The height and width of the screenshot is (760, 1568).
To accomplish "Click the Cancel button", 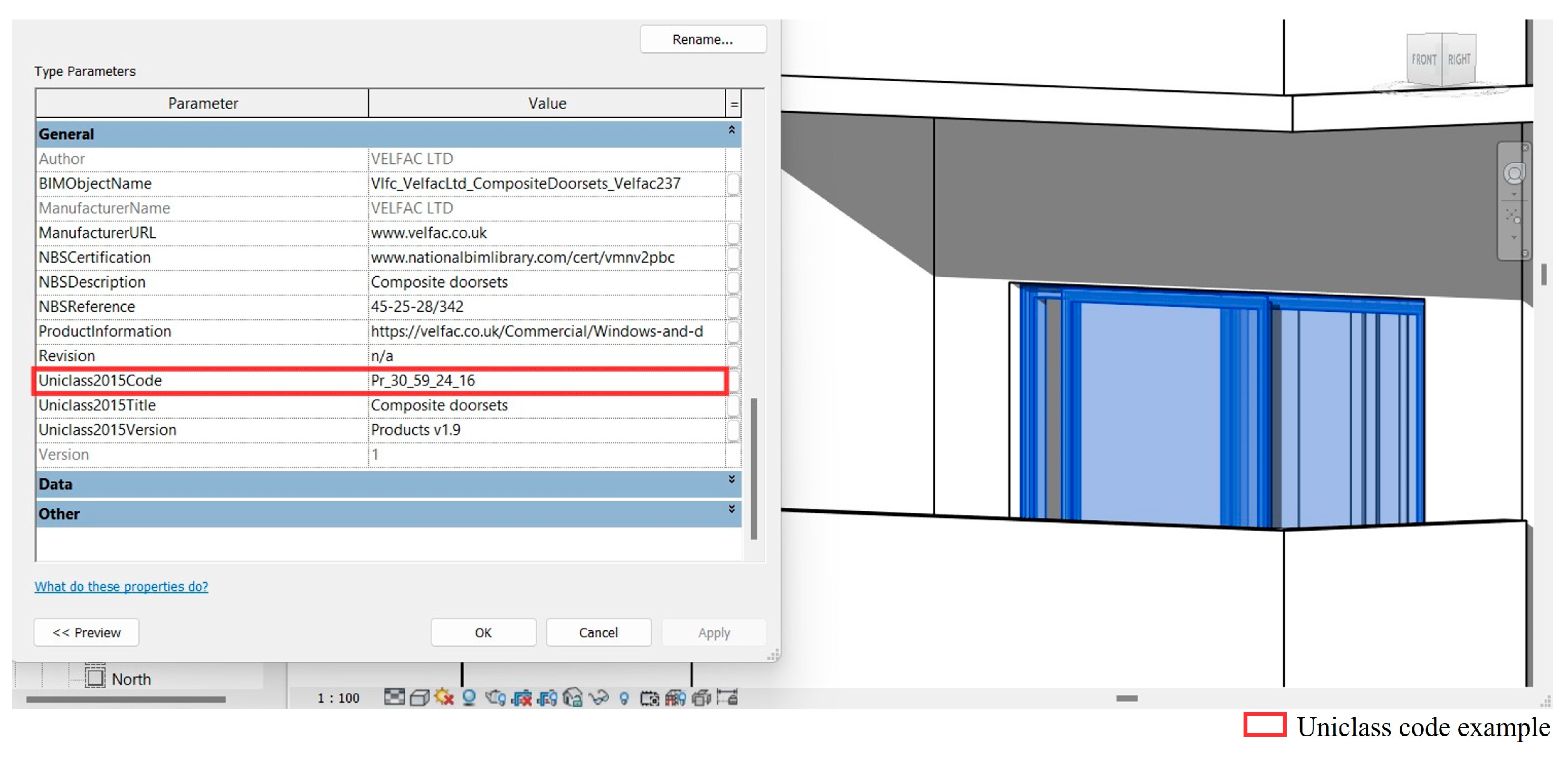I will coord(599,633).
